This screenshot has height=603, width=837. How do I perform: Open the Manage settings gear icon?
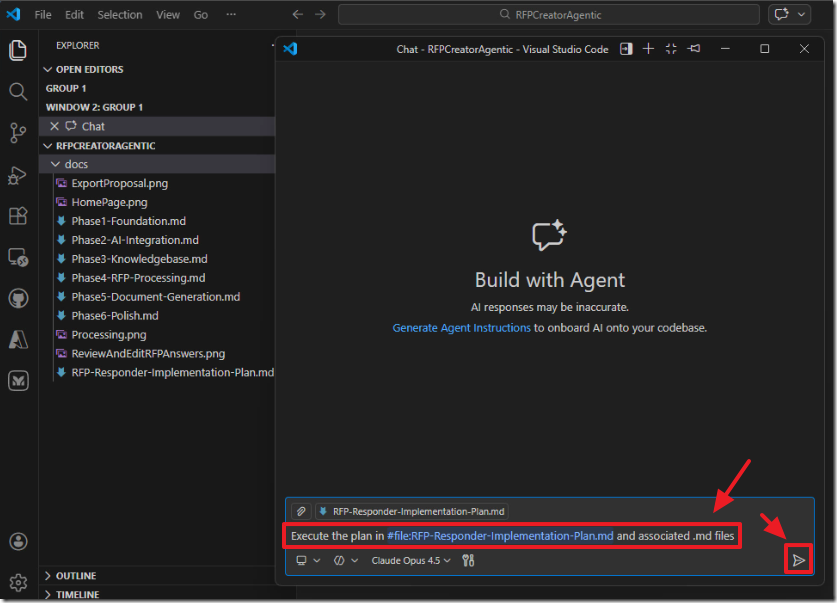click(18, 582)
